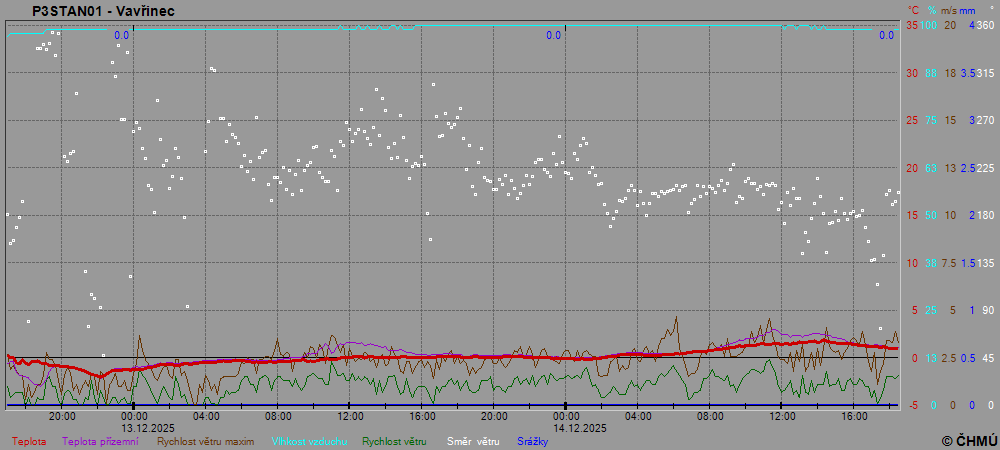This screenshot has width=1000, height=450.
Task: Click the 270 wind direction axis value
Action: (985, 120)
